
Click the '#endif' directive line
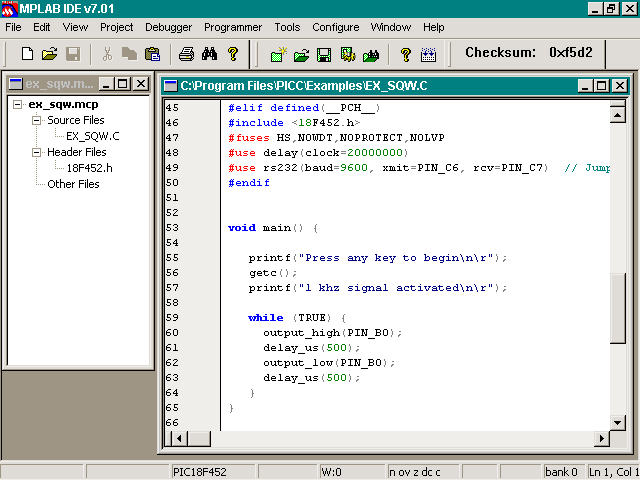tap(249, 182)
